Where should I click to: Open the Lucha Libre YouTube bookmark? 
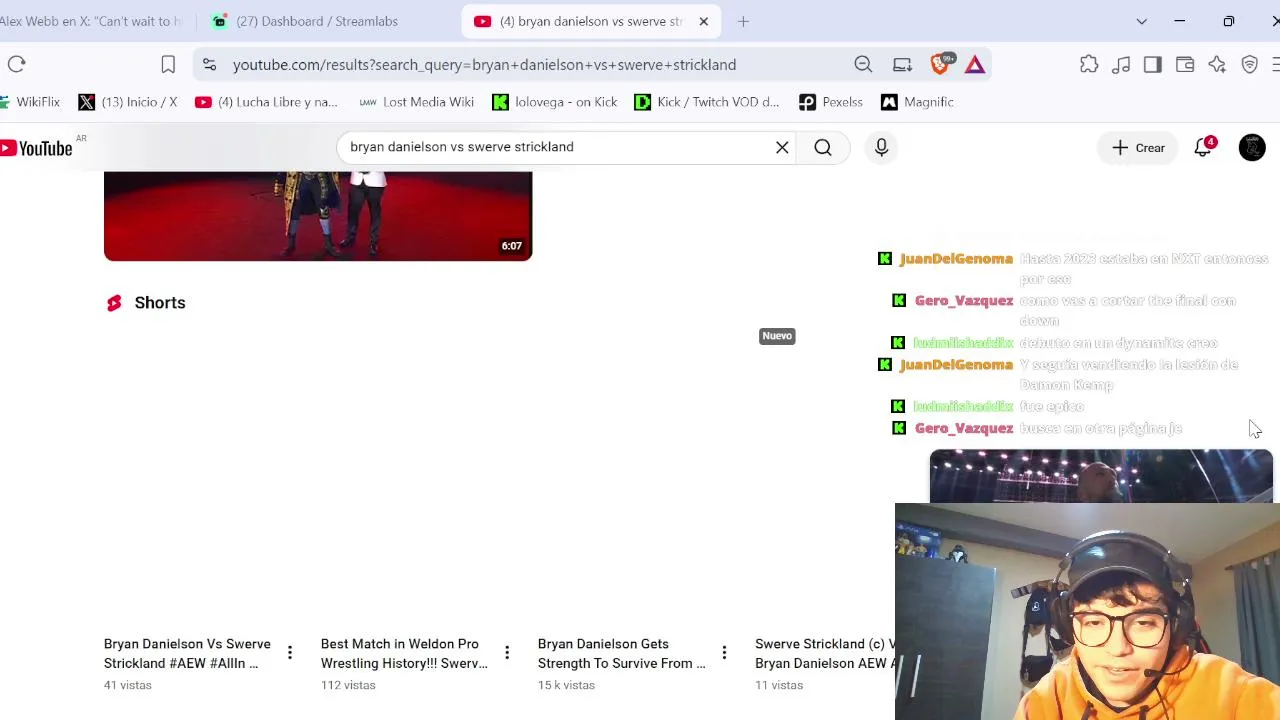click(267, 102)
